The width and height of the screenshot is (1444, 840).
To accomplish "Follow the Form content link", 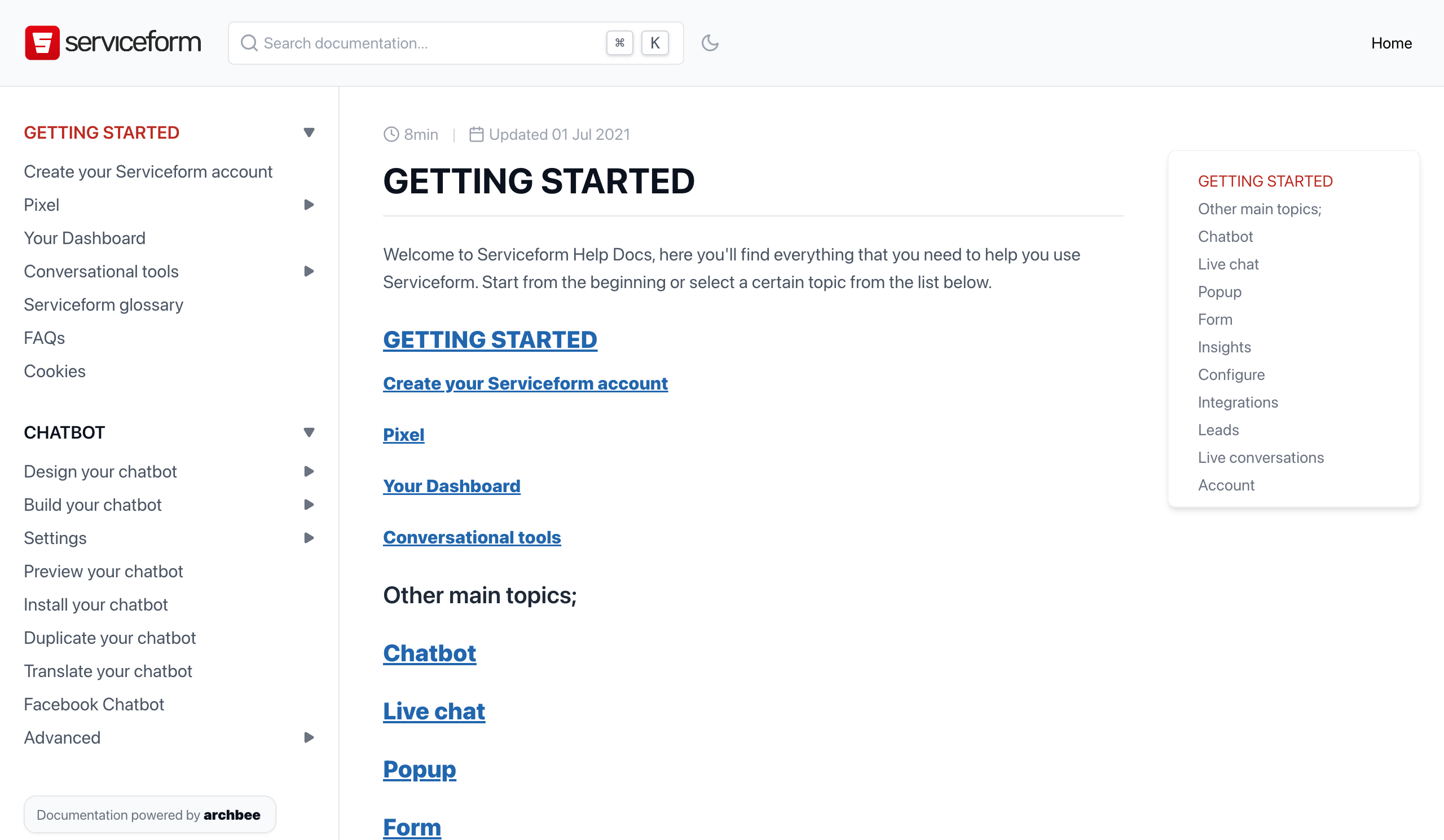I will [412, 827].
